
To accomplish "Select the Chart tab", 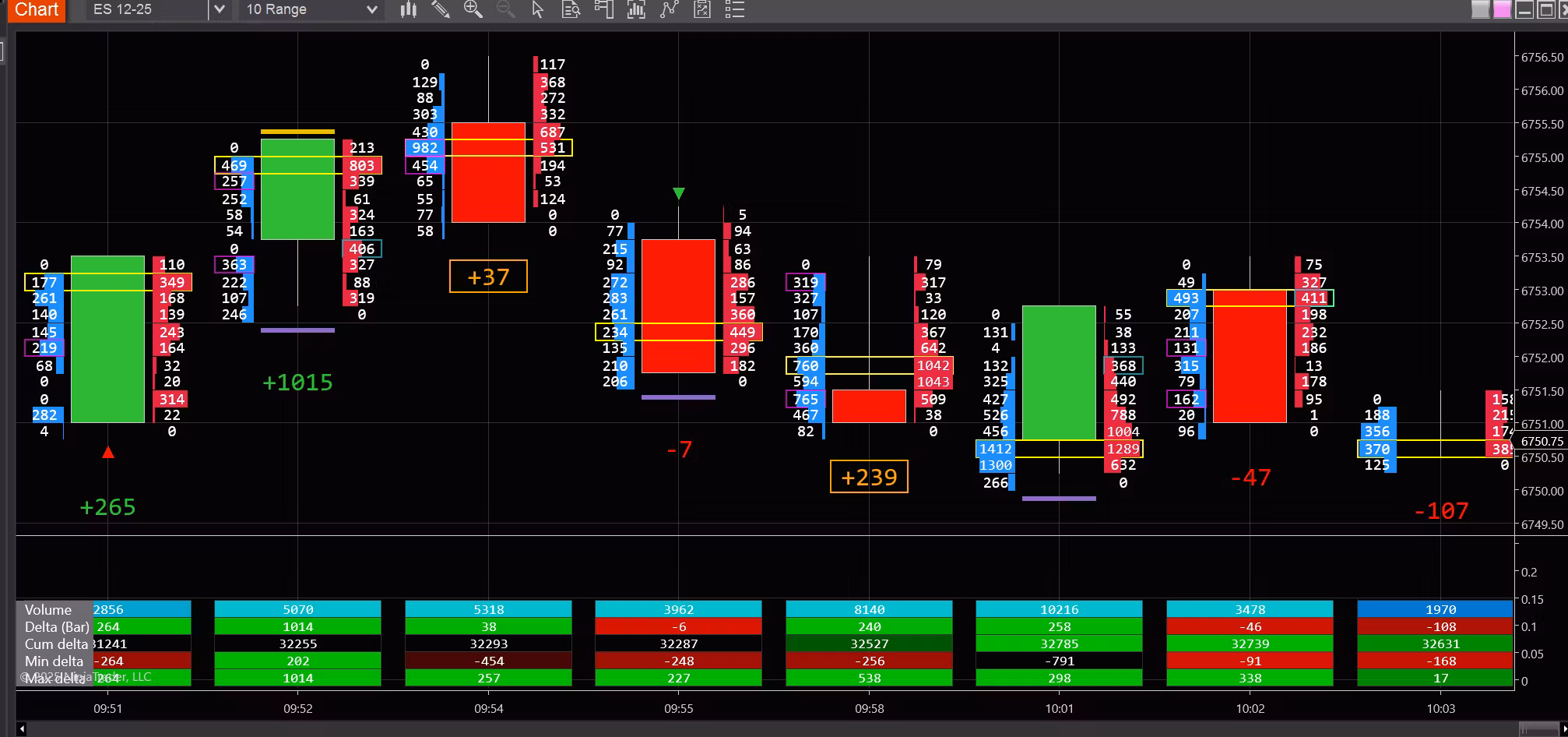I will pos(36,9).
